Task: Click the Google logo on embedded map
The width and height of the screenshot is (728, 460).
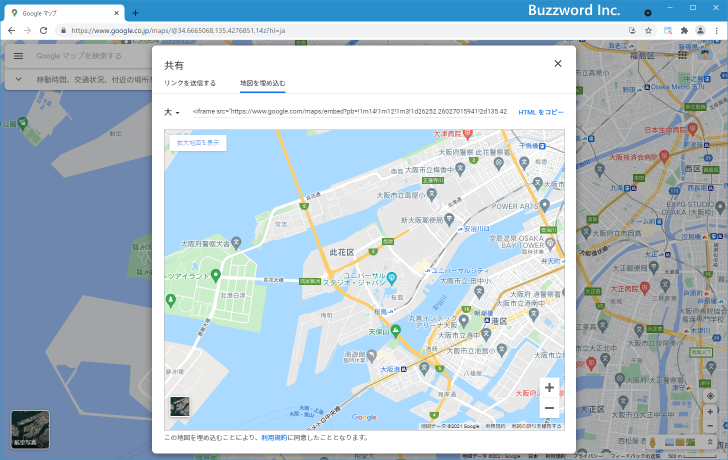Action: 364,417
